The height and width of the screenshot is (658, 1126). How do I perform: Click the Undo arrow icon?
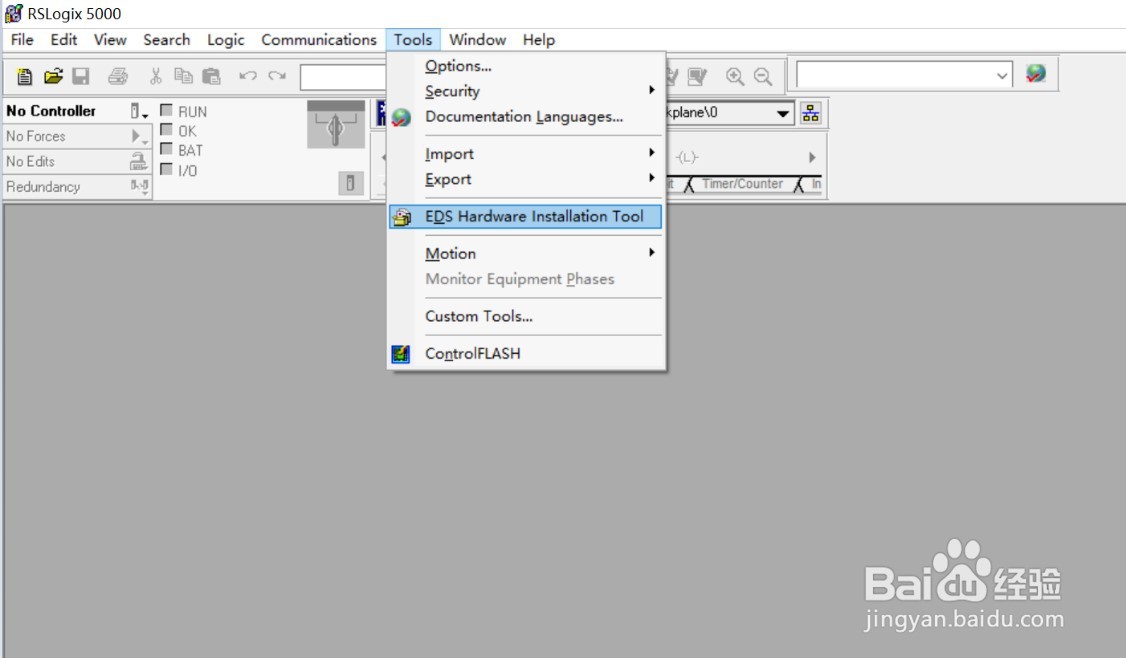(x=248, y=76)
